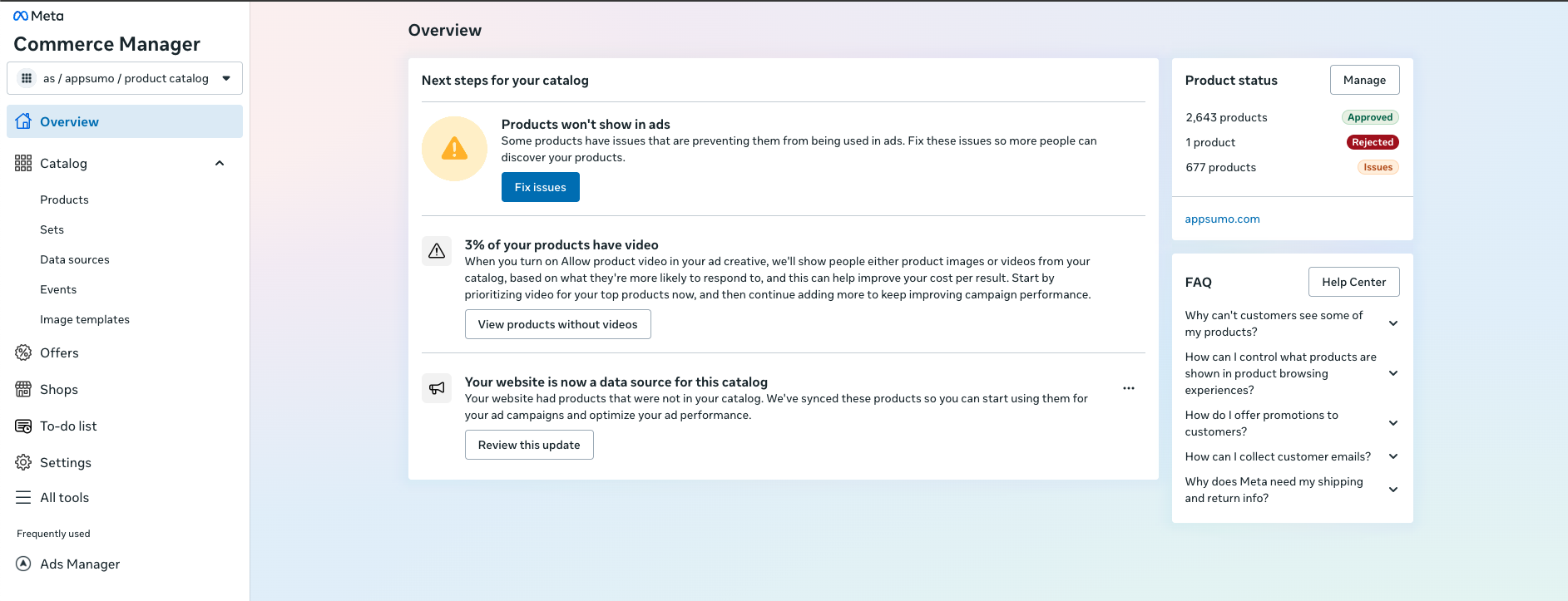This screenshot has width=1568, height=601.
Task: Click the Meta logo
Action: pos(38,16)
